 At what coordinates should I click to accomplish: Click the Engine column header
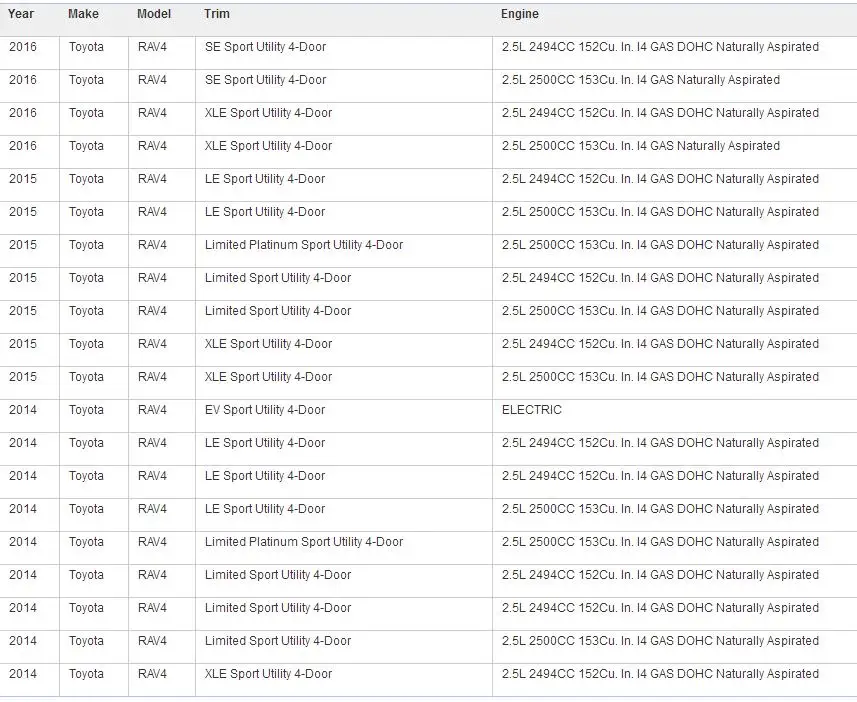520,14
